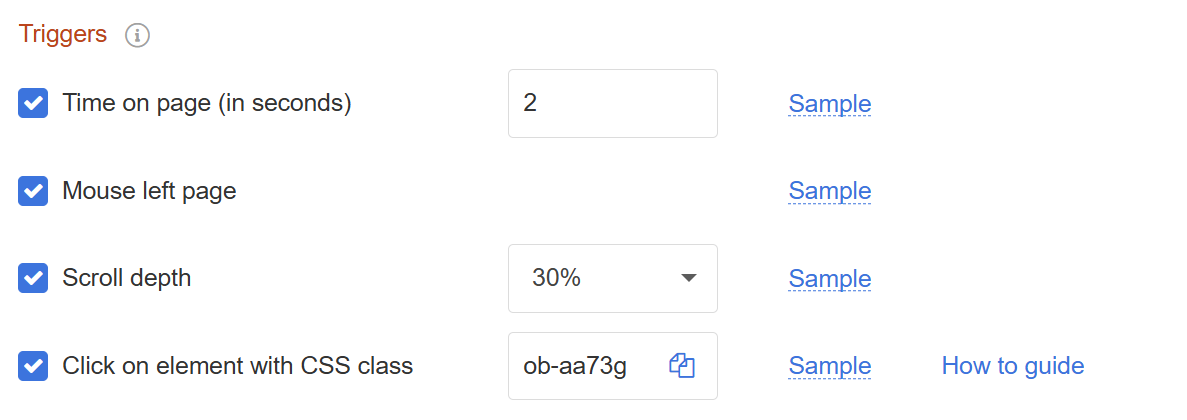1187x420 pixels.
Task: Click the Mouse left page label
Action: pos(149,190)
